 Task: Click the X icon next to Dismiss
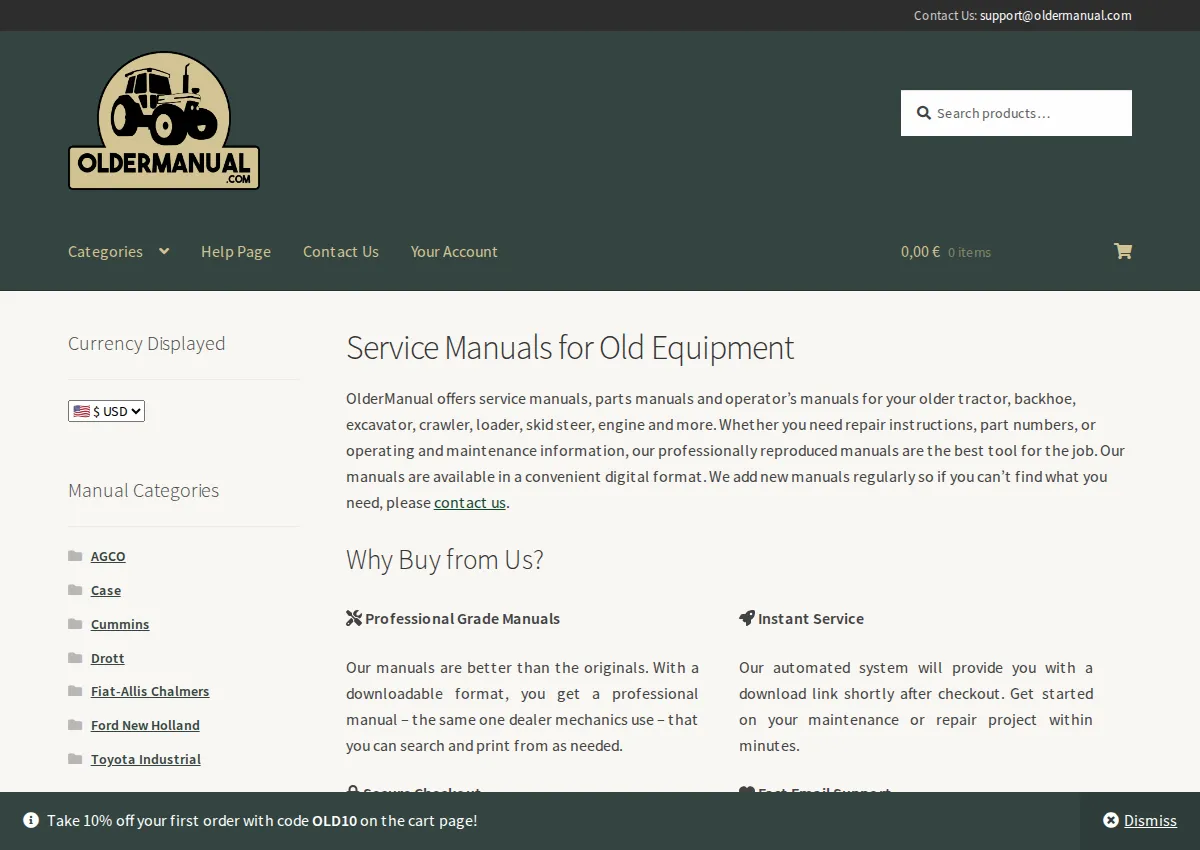pos(1111,820)
